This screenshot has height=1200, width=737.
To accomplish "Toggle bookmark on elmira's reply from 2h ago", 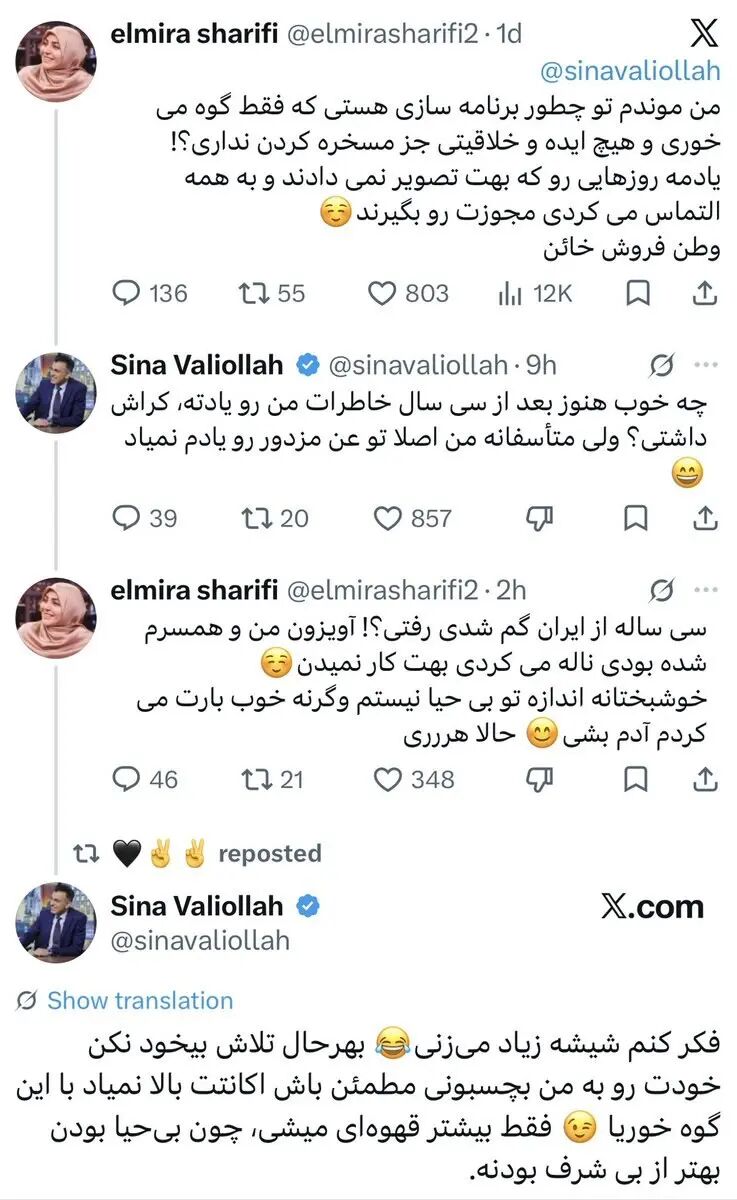I will [x=637, y=778].
